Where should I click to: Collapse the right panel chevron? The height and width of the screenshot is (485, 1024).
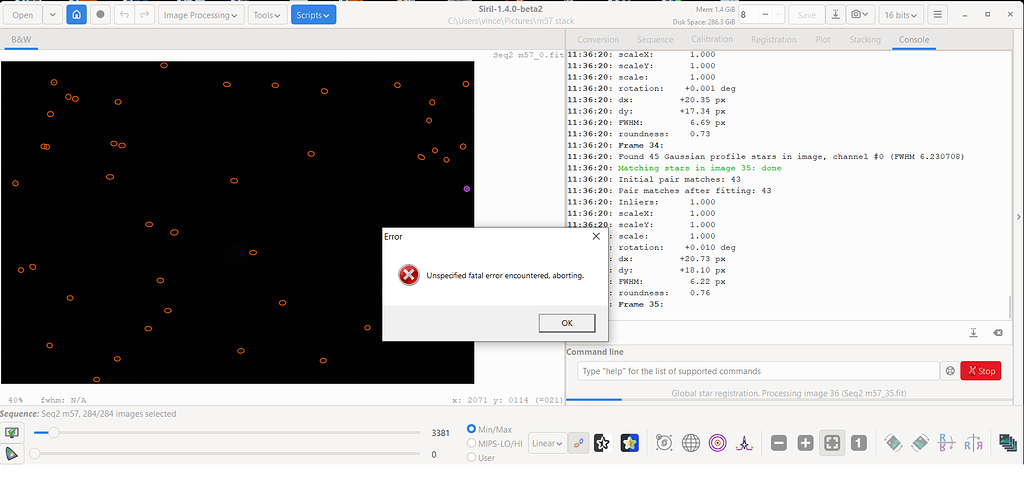coord(1018,217)
